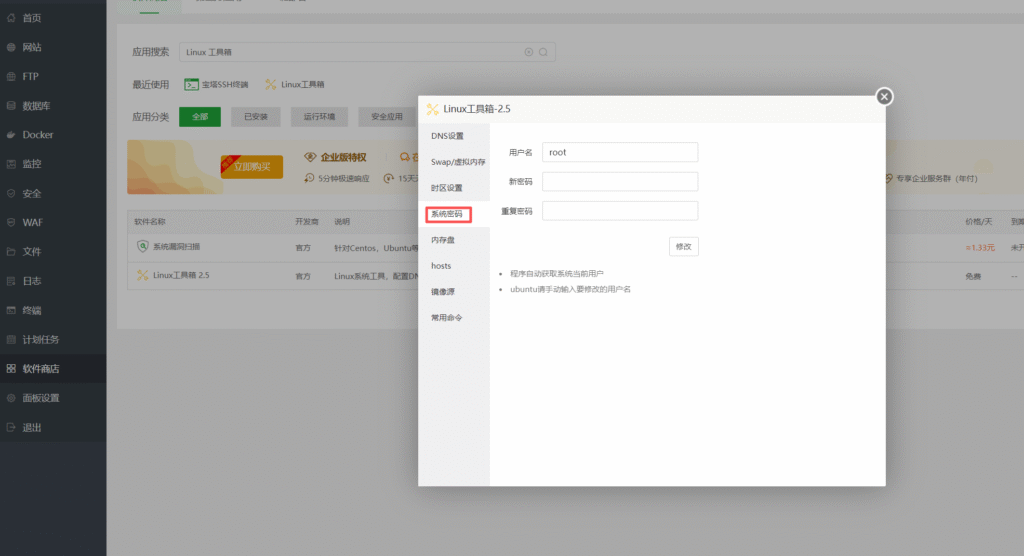Select the Swap/虚拟内存 tab
This screenshot has width=1024, height=556.
pos(458,162)
